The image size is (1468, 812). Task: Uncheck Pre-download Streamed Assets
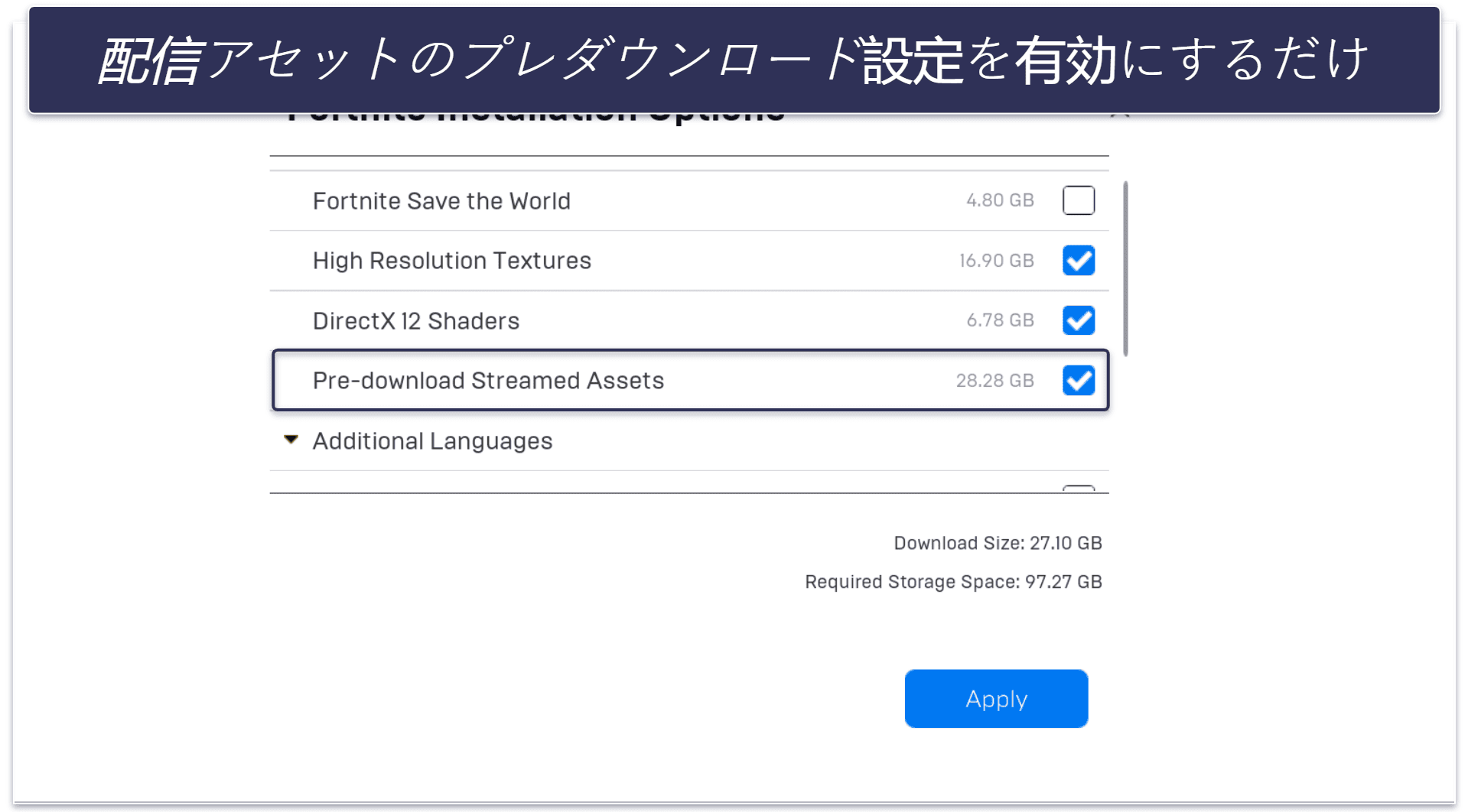(x=1078, y=381)
